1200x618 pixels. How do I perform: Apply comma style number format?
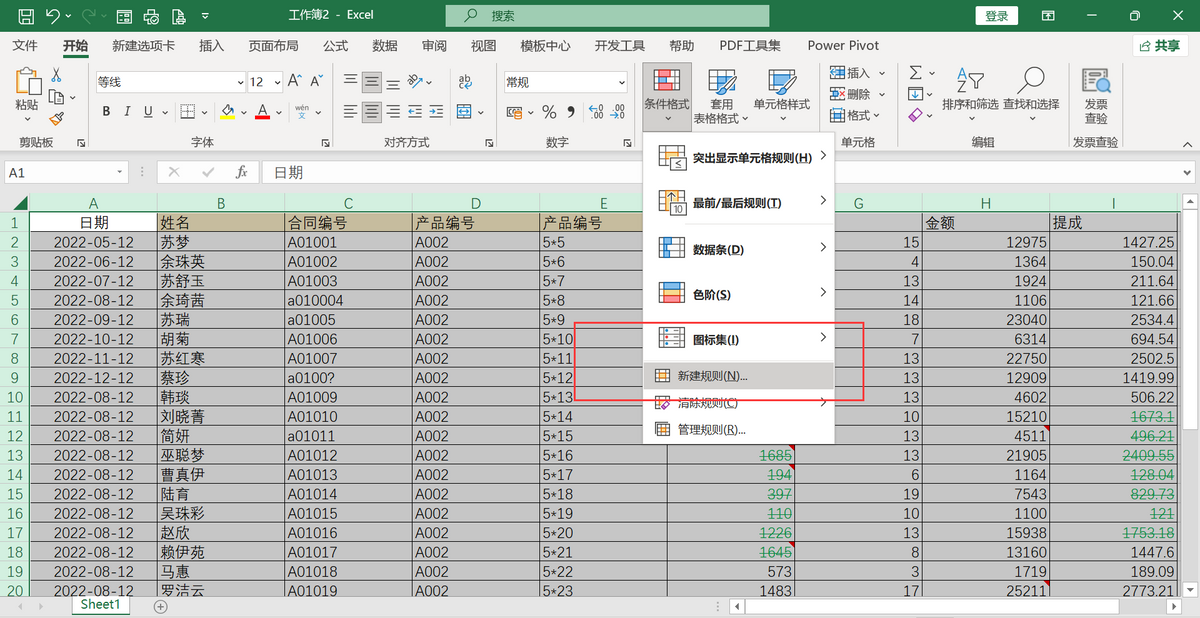[x=570, y=112]
